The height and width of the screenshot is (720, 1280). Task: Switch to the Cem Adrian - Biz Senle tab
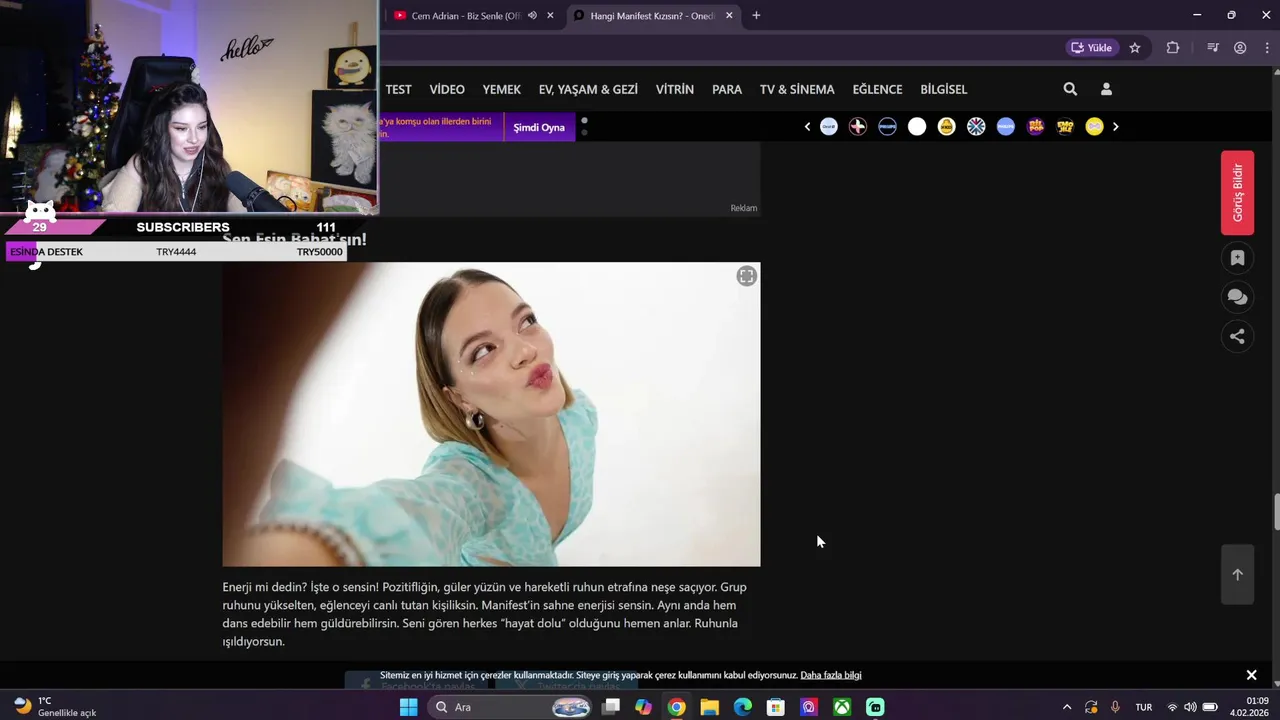point(465,15)
